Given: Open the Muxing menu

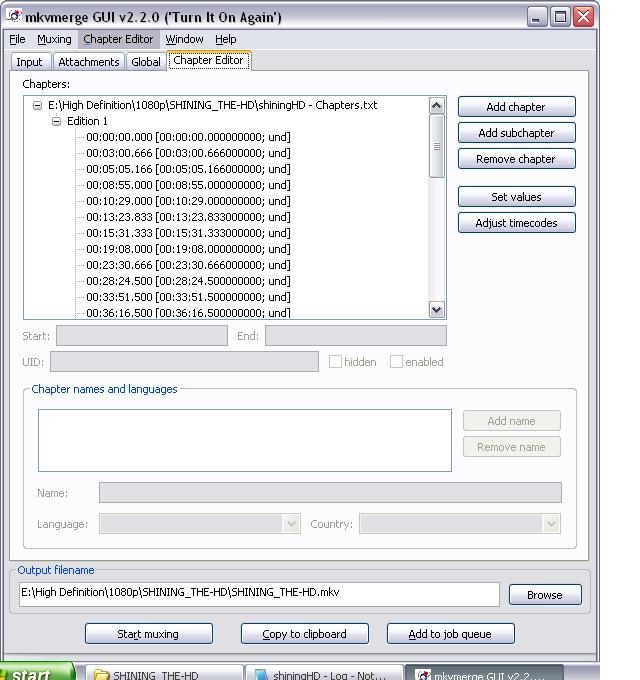Looking at the screenshot, I should click(54, 39).
